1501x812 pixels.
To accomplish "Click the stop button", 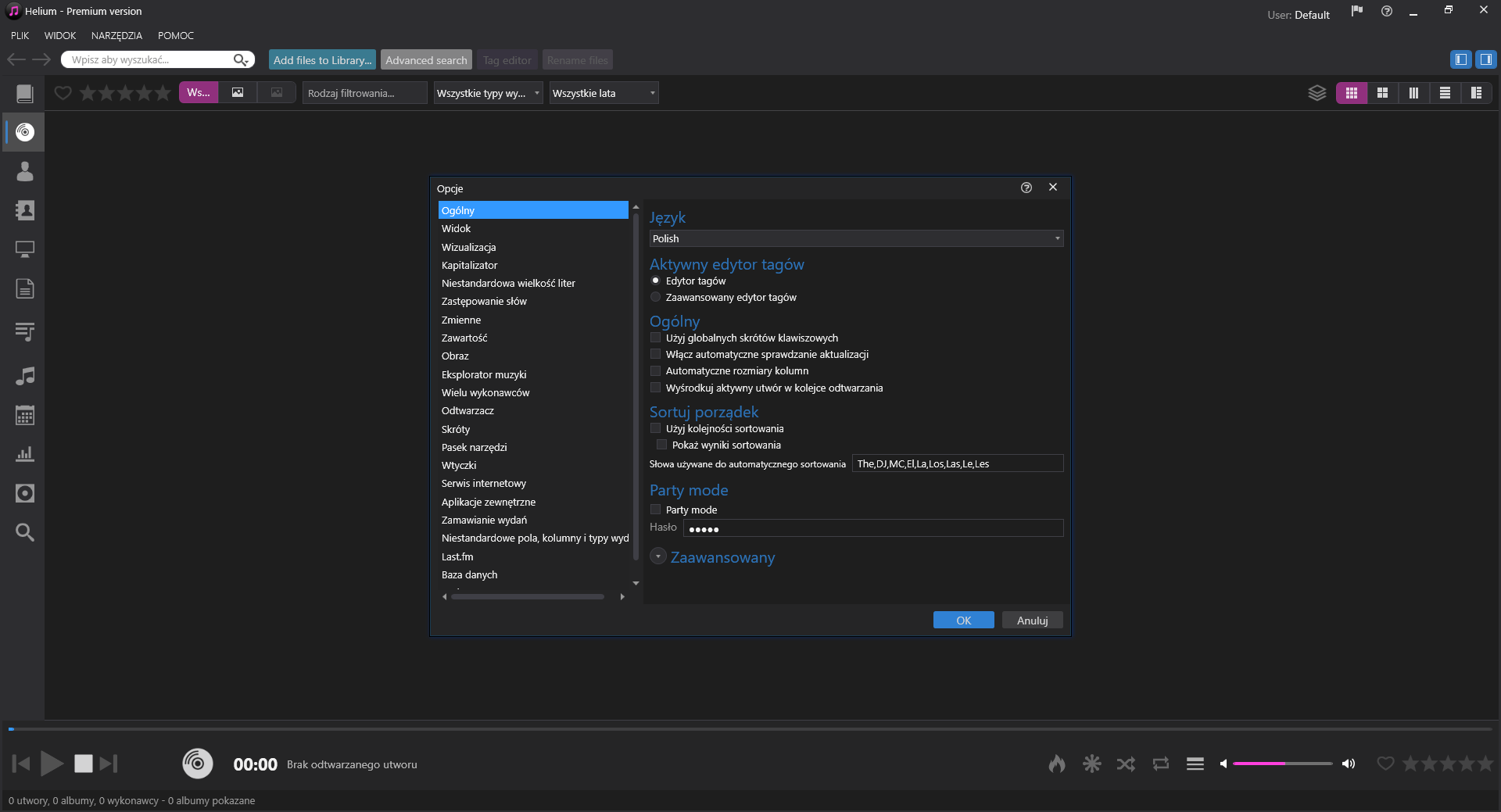I will coord(84,764).
